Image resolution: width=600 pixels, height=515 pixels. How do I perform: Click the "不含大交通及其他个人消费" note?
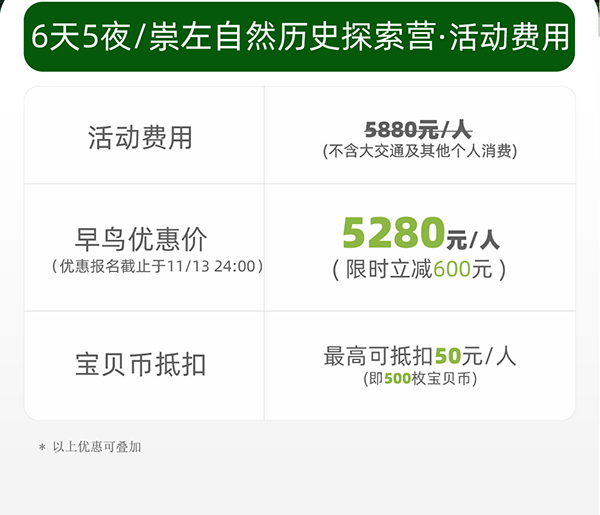(x=419, y=151)
